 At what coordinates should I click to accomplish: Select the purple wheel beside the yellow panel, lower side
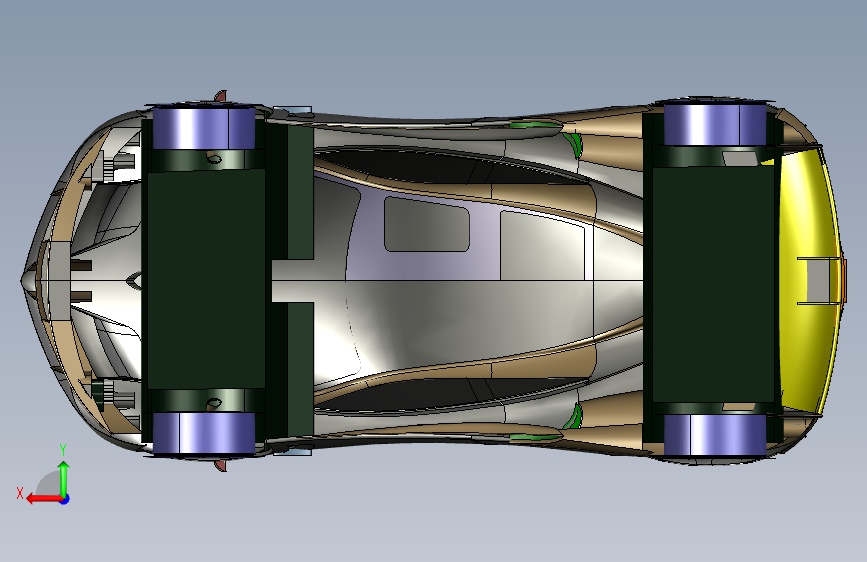coord(714,435)
